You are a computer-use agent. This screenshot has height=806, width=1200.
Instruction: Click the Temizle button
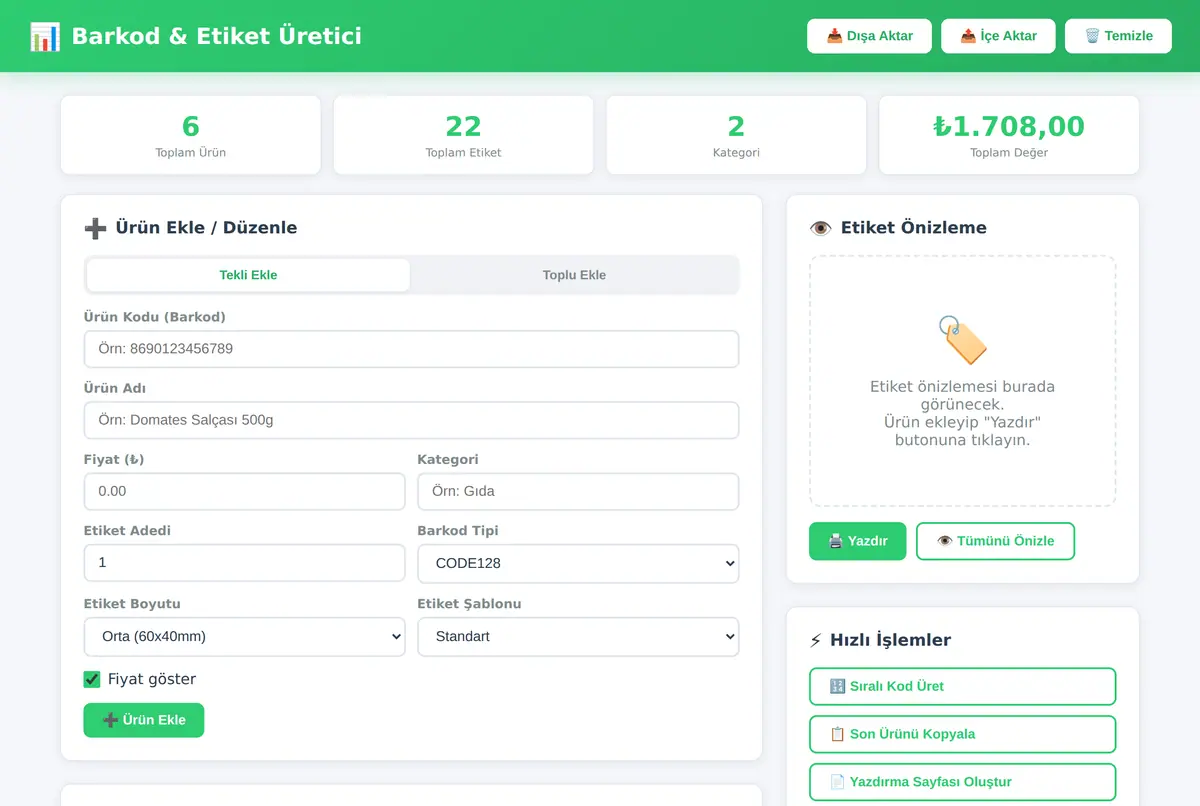pos(1119,36)
